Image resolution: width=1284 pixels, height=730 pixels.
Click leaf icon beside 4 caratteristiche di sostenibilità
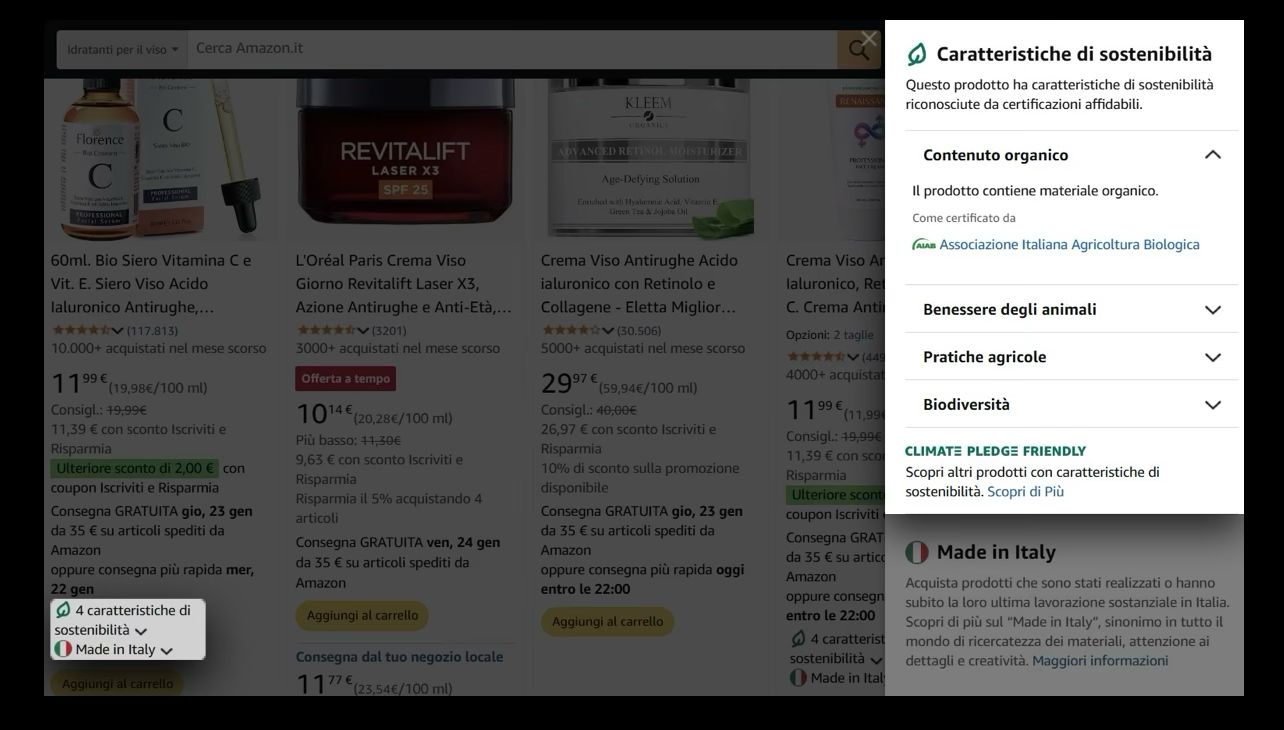tap(63, 610)
